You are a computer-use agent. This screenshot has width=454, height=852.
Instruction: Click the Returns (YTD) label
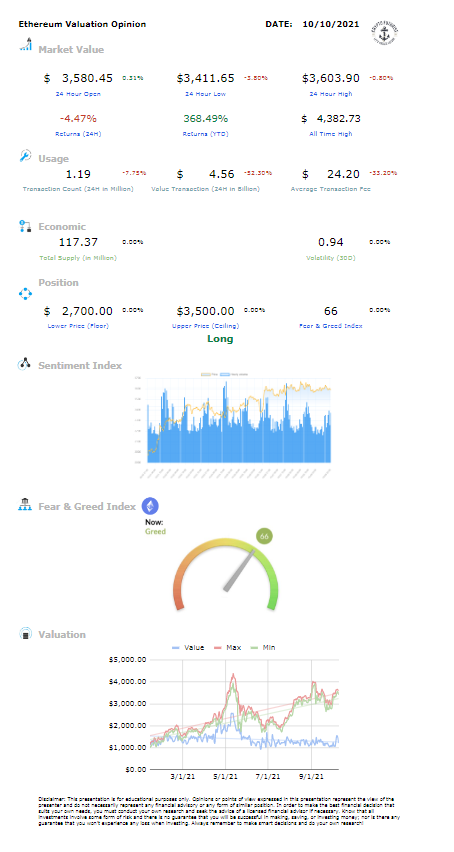(205, 134)
